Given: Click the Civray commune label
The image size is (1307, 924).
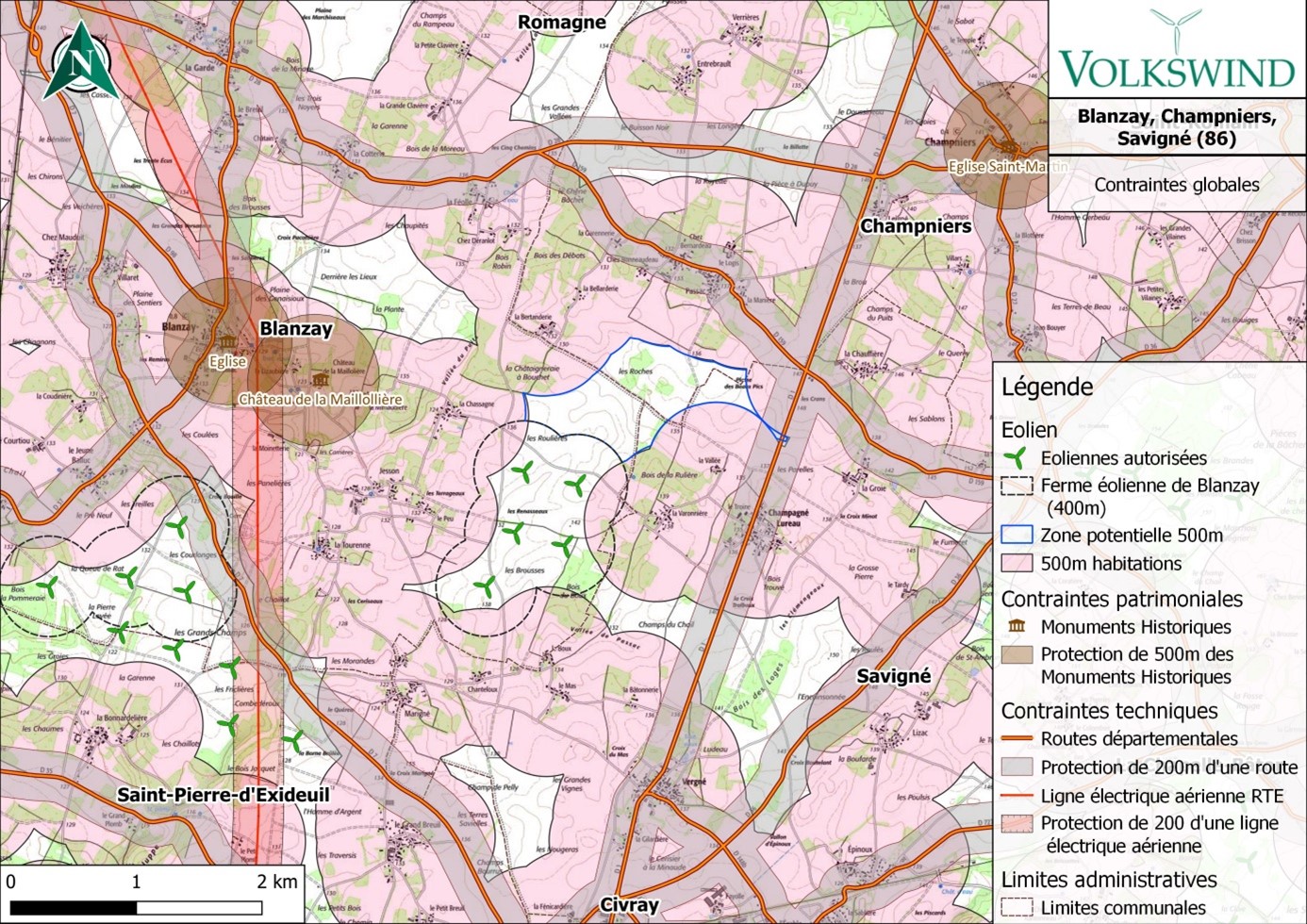Looking at the screenshot, I should click(x=630, y=905).
